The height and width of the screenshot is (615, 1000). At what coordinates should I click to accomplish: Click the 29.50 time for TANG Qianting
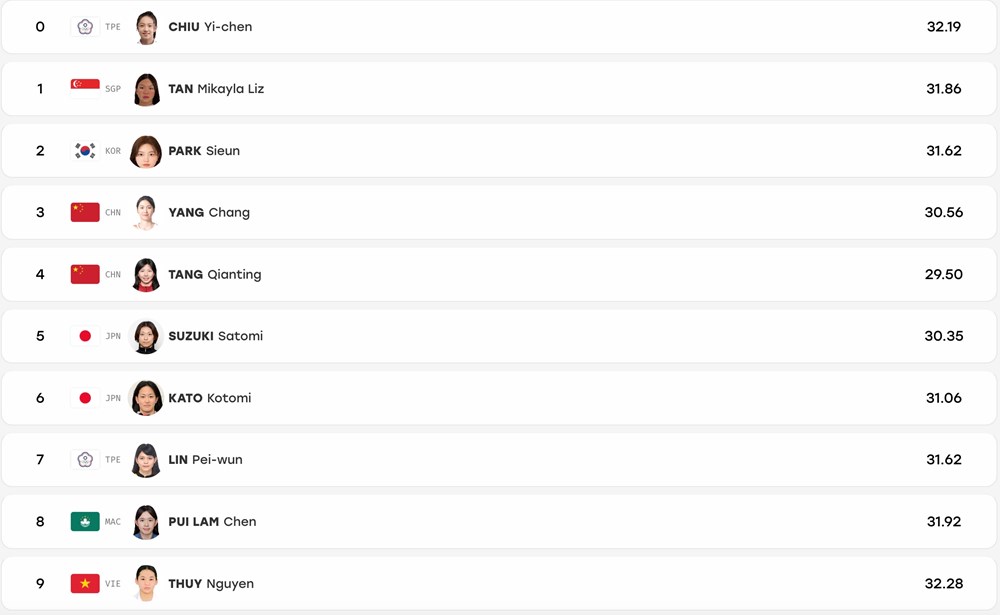pos(944,274)
